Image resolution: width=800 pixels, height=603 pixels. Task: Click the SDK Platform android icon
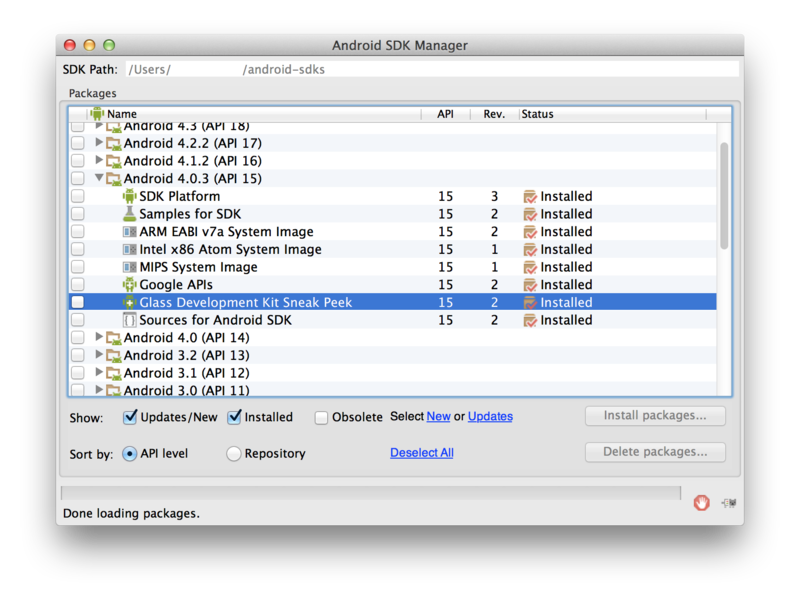[130, 196]
